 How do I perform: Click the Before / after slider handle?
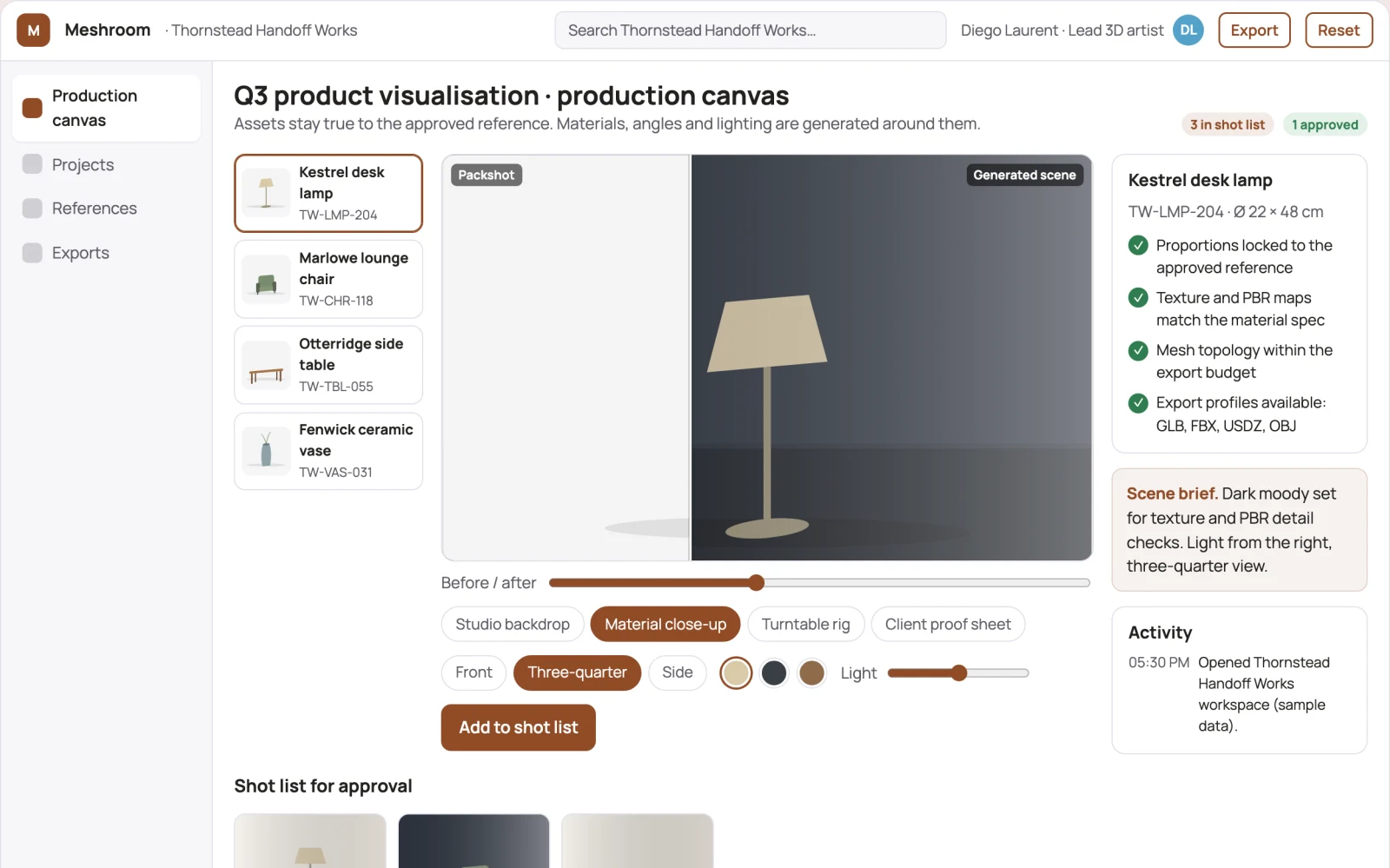tap(756, 582)
